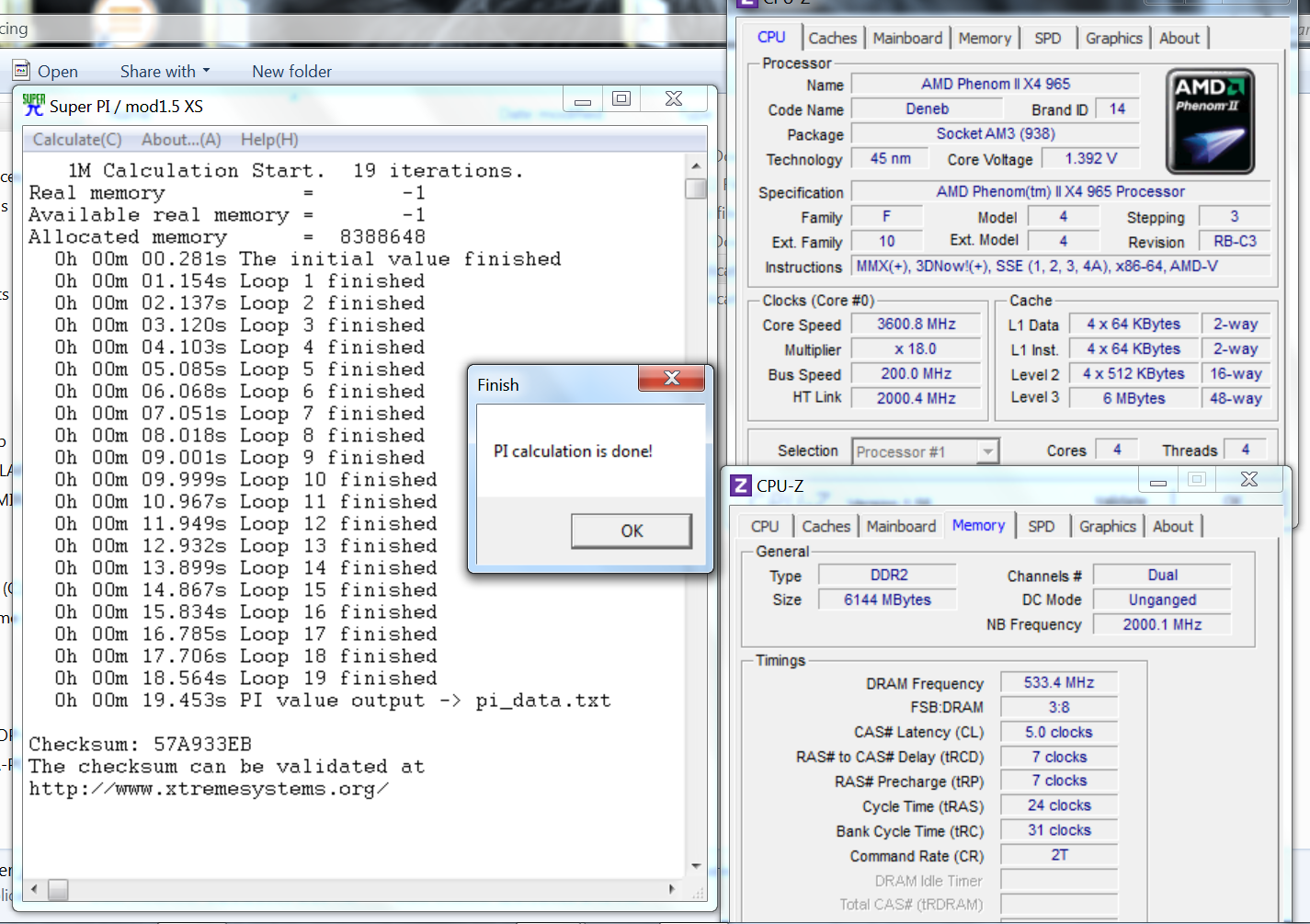Expand the Processor #1 selection dropdown
Viewport: 1310px width, 924px height.
pos(987,451)
